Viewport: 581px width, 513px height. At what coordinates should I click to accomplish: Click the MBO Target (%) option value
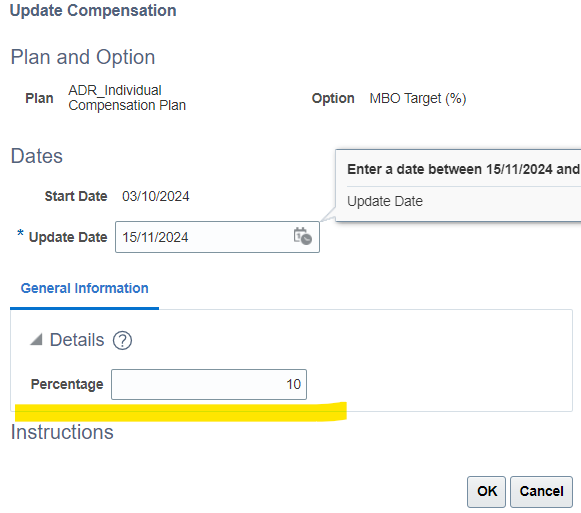point(418,99)
